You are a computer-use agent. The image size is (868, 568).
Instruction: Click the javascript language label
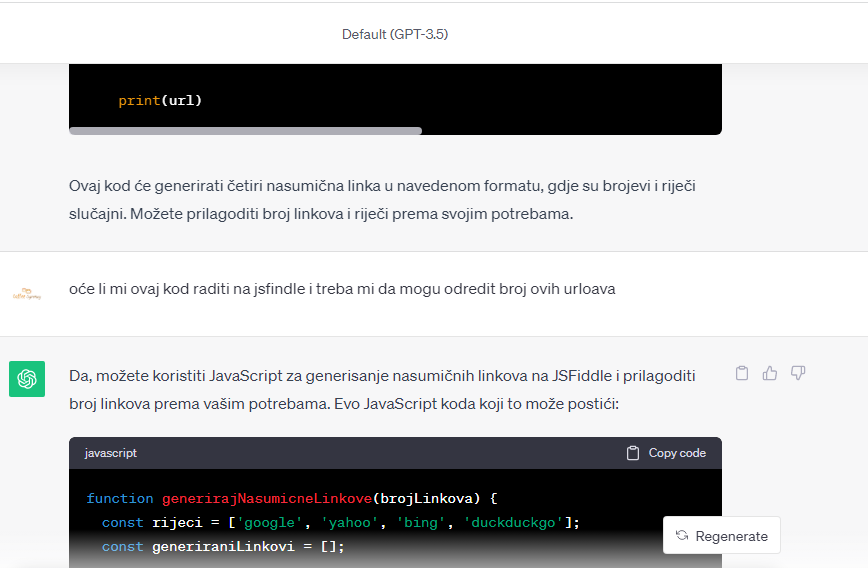tap(111, 453)
